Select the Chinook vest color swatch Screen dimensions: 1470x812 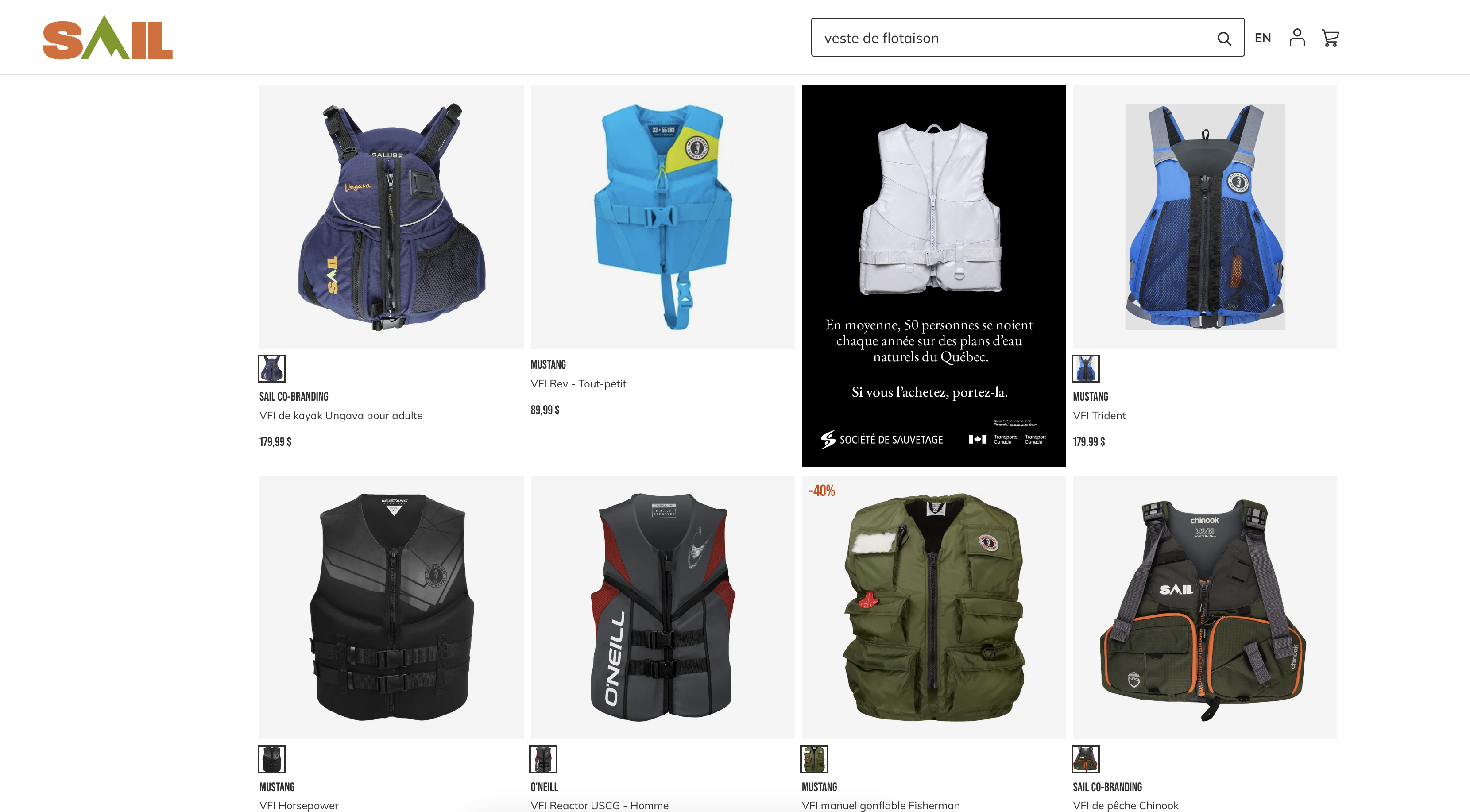(1085, 759)
